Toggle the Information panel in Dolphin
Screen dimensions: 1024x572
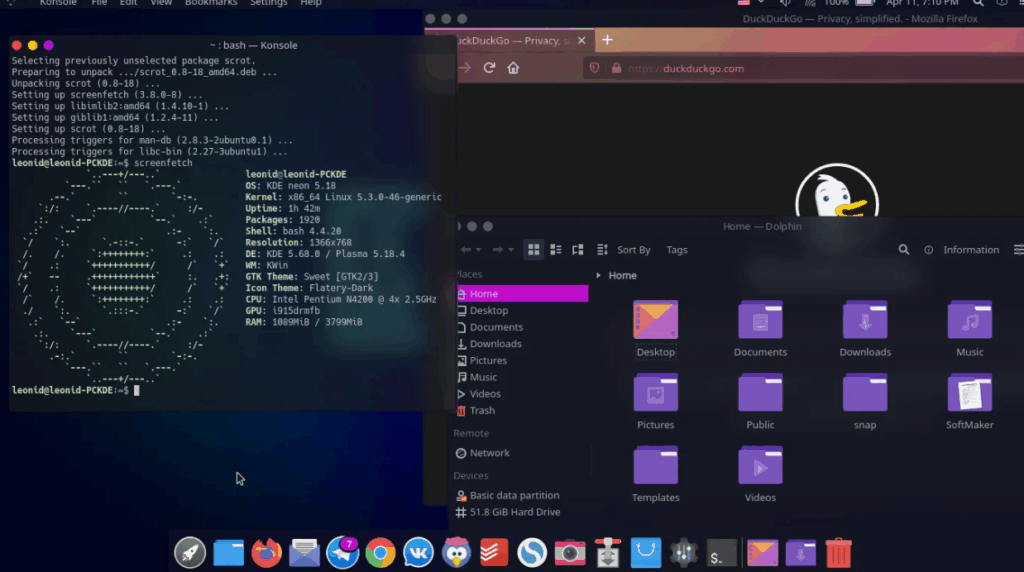[x=962, y=250]
